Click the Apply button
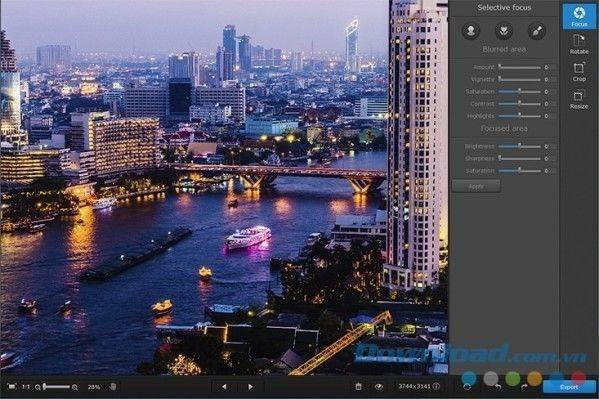This screenshot has width=599, height=399. (x=476, y=187)
